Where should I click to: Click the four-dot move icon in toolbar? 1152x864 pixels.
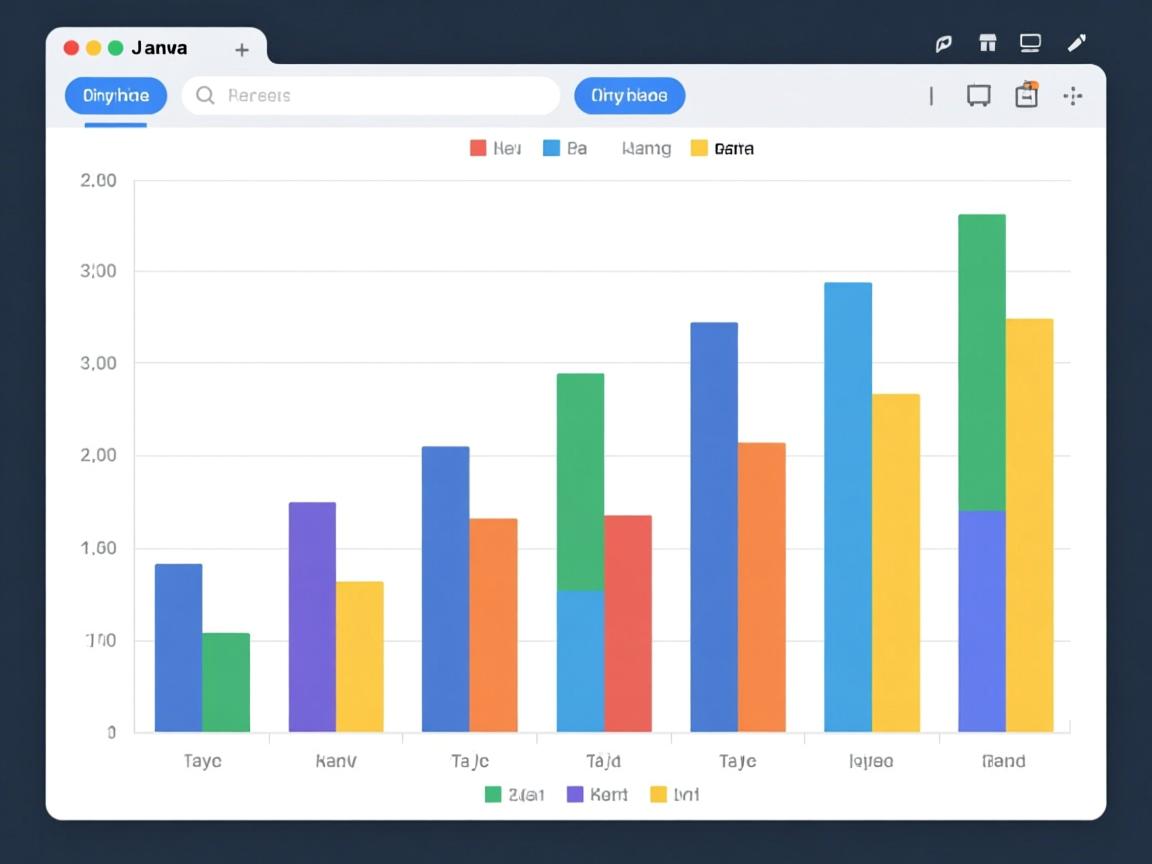1073,96
